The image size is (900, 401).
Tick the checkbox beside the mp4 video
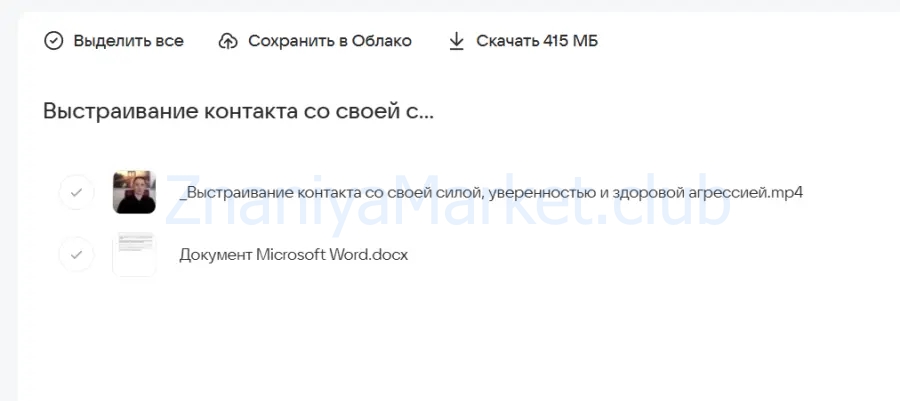point(77,192)
